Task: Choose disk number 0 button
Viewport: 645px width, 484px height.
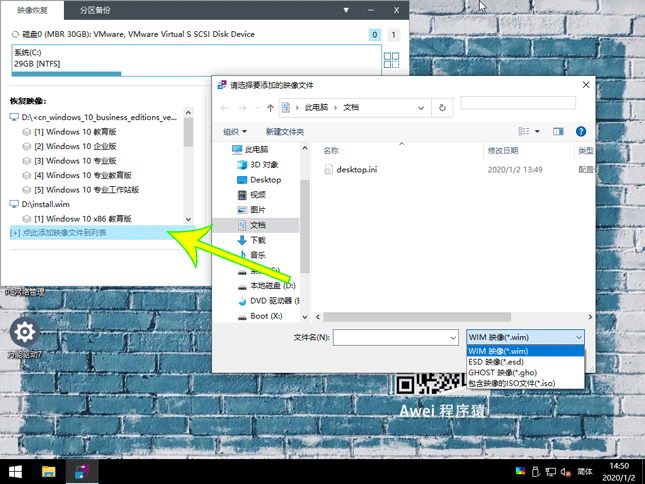Action: point(374,35)
